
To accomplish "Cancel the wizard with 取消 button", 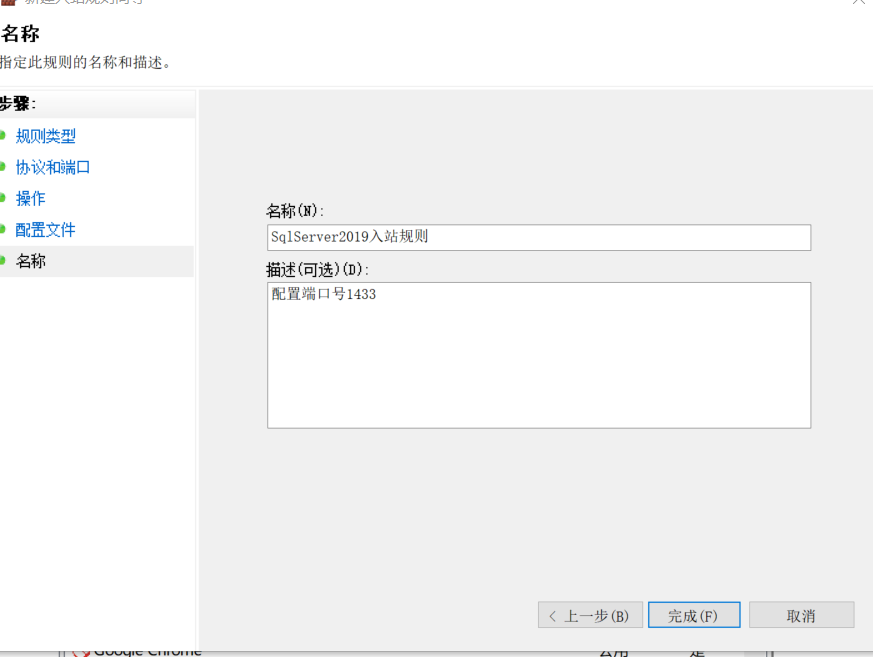I will point(801,615).
